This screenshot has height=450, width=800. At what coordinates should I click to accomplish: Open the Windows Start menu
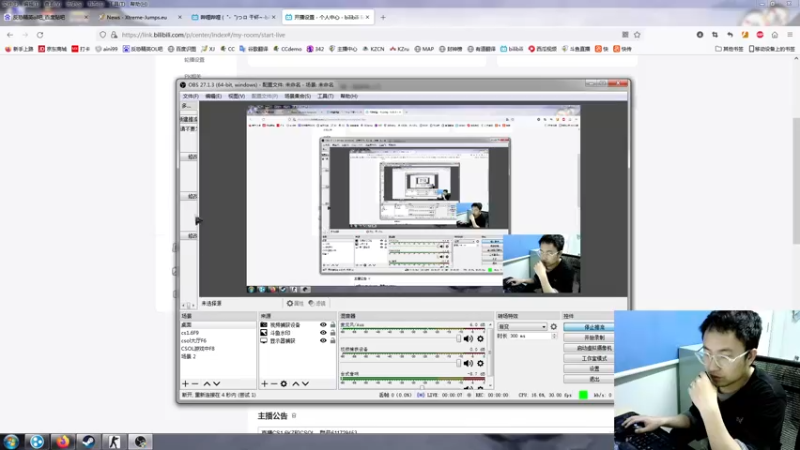pos(11,442)
